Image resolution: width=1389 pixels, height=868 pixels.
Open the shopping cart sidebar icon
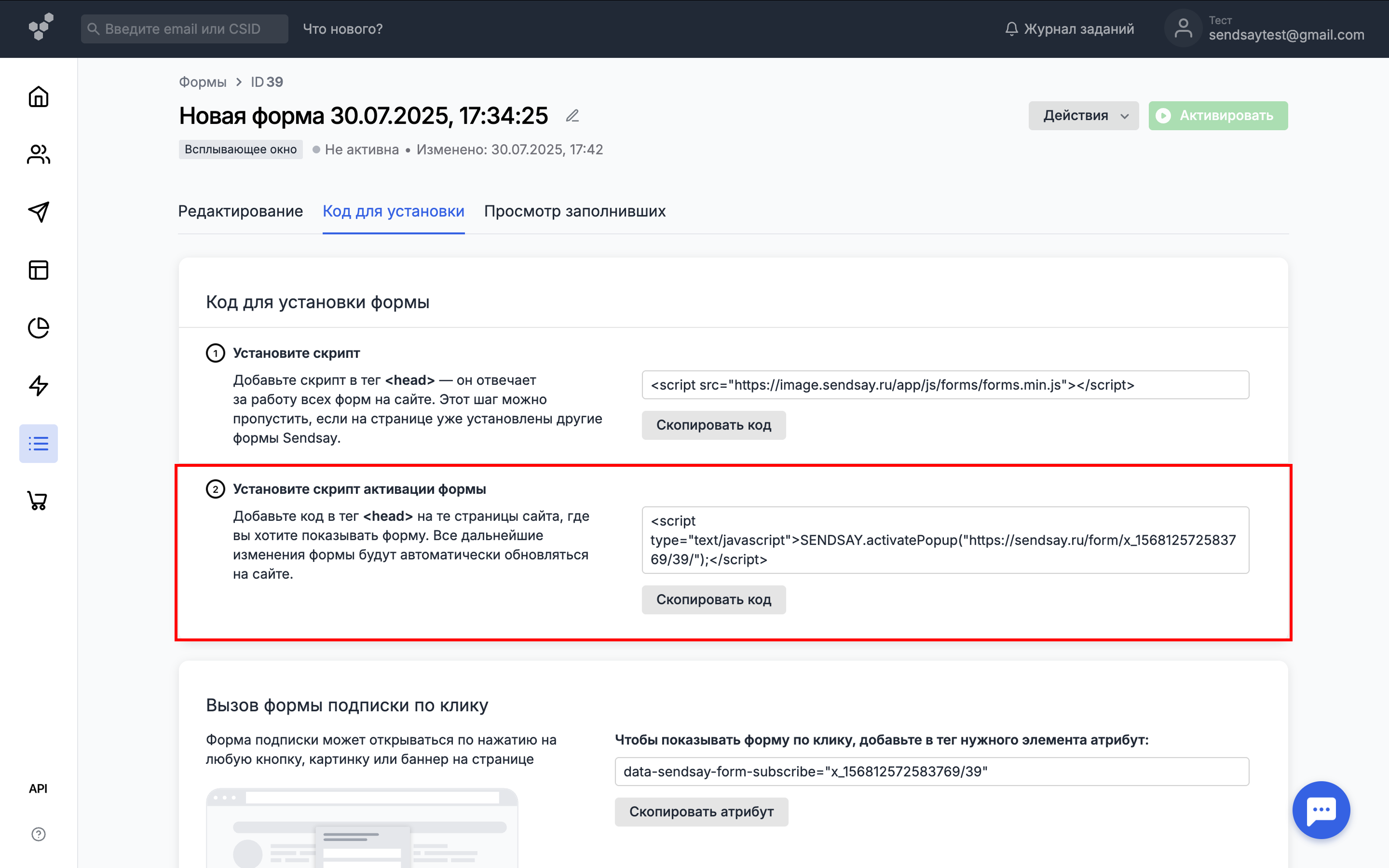[39, 501]
